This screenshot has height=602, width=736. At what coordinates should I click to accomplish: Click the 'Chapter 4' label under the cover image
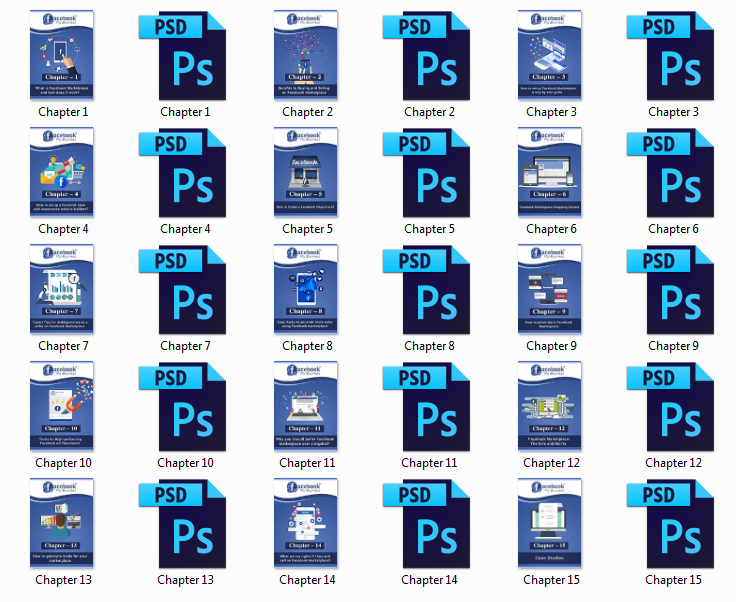63,229
